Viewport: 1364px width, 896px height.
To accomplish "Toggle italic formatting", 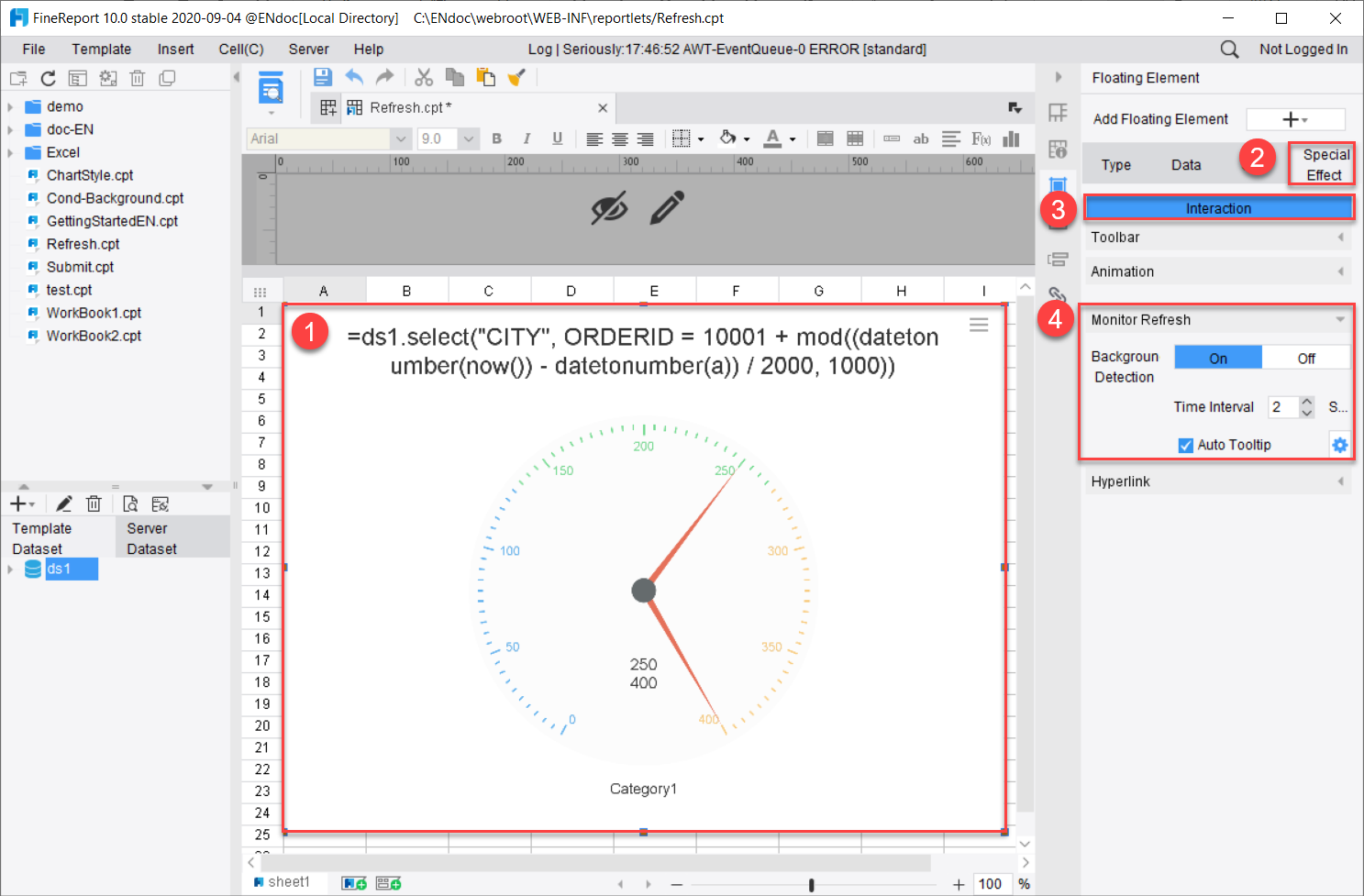I will click(527, 138).
